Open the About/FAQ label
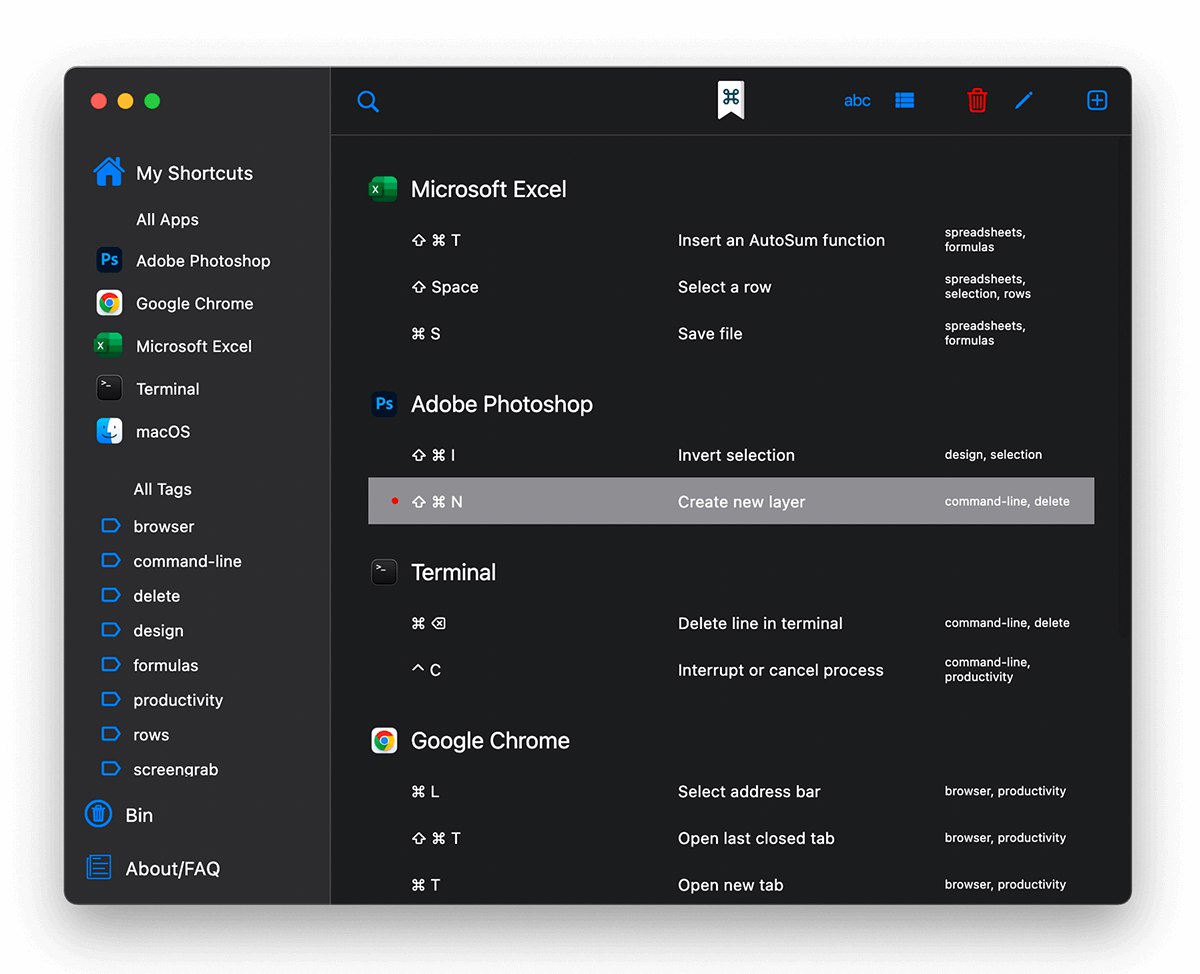 tap(173, 869)
